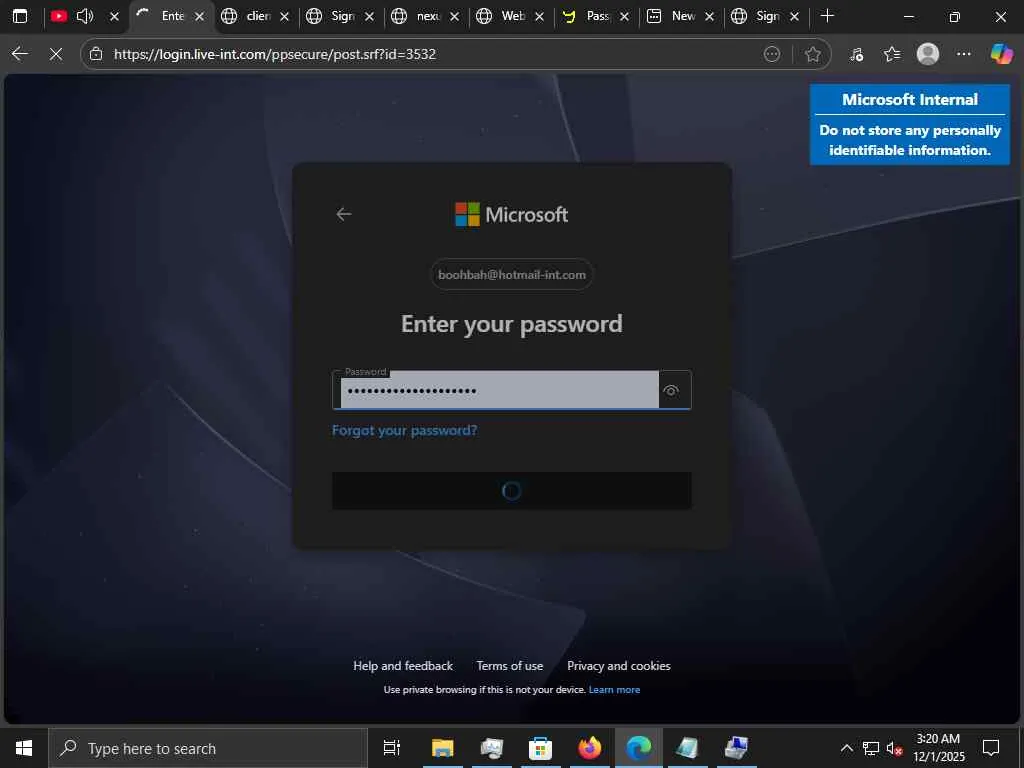1024x768 pixels.
Task: Open Microsoft Store from the taskbar
Action: pyautogui.click(x=540, y=748)
